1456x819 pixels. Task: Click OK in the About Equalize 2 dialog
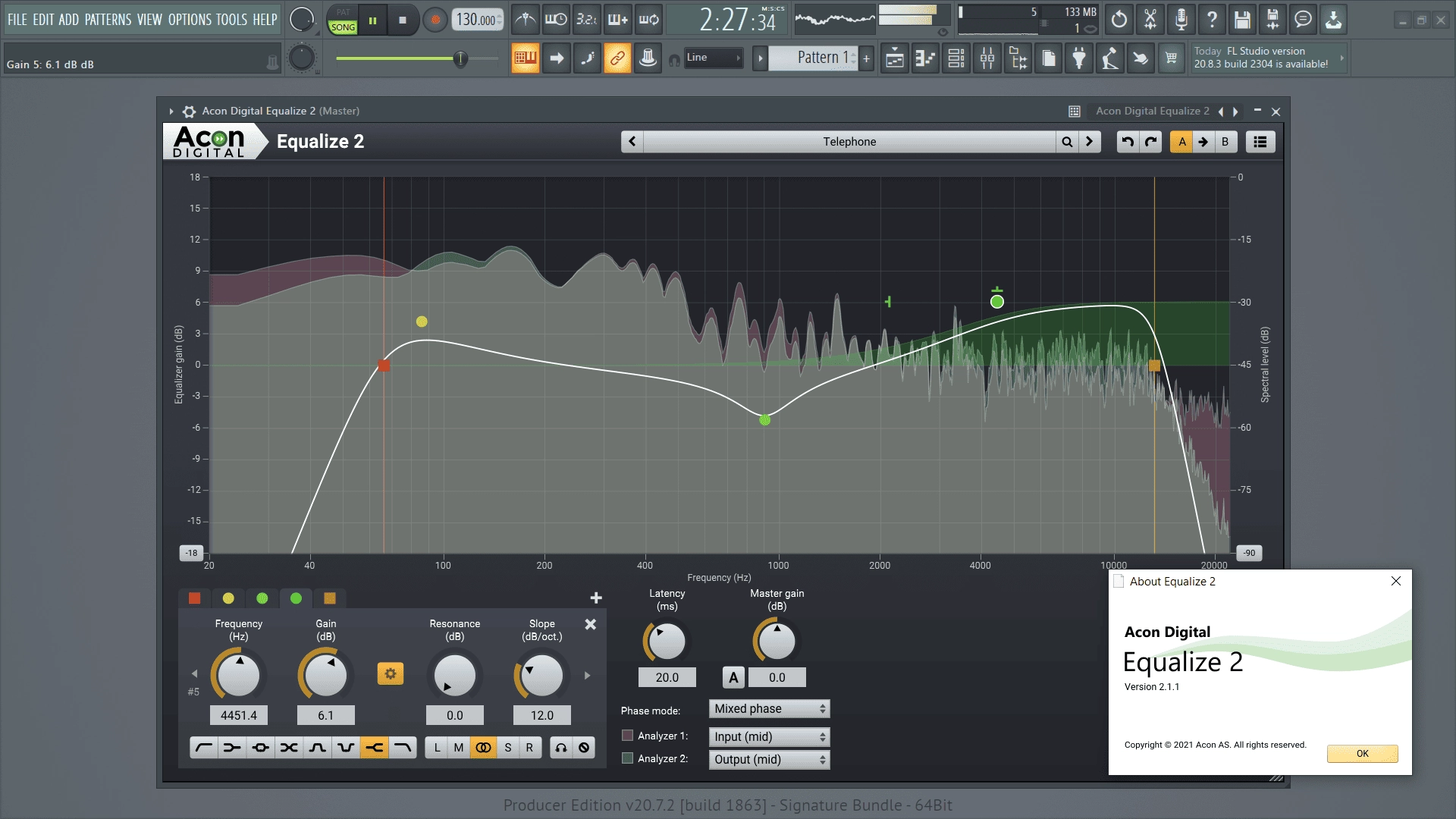point(1363,754)
